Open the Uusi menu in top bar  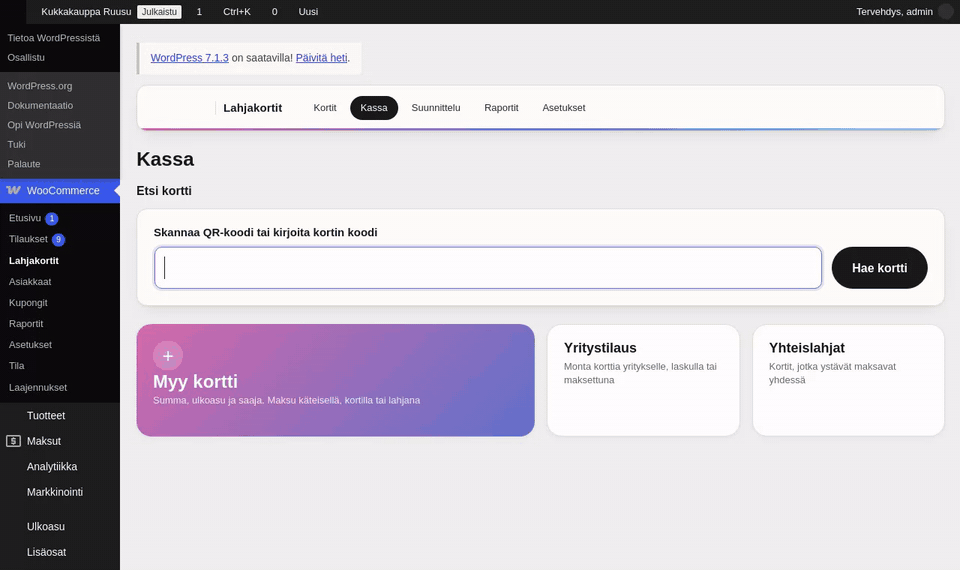pos(308,12)
